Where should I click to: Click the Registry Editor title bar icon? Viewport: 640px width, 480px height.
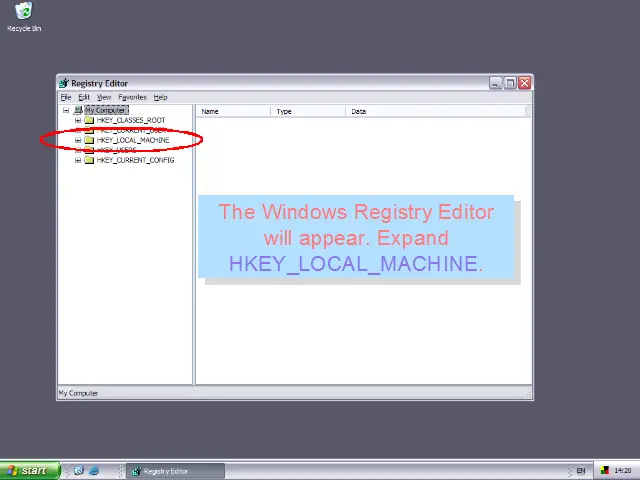[x=64, y=83]
